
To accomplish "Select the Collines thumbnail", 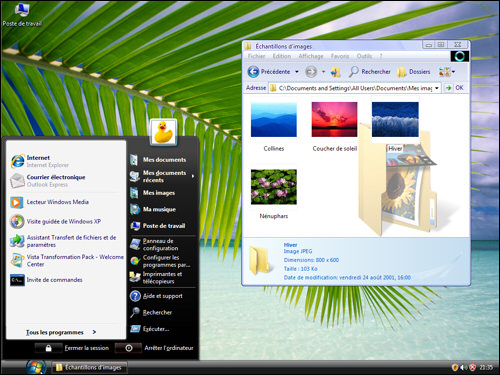I will 274,119.
